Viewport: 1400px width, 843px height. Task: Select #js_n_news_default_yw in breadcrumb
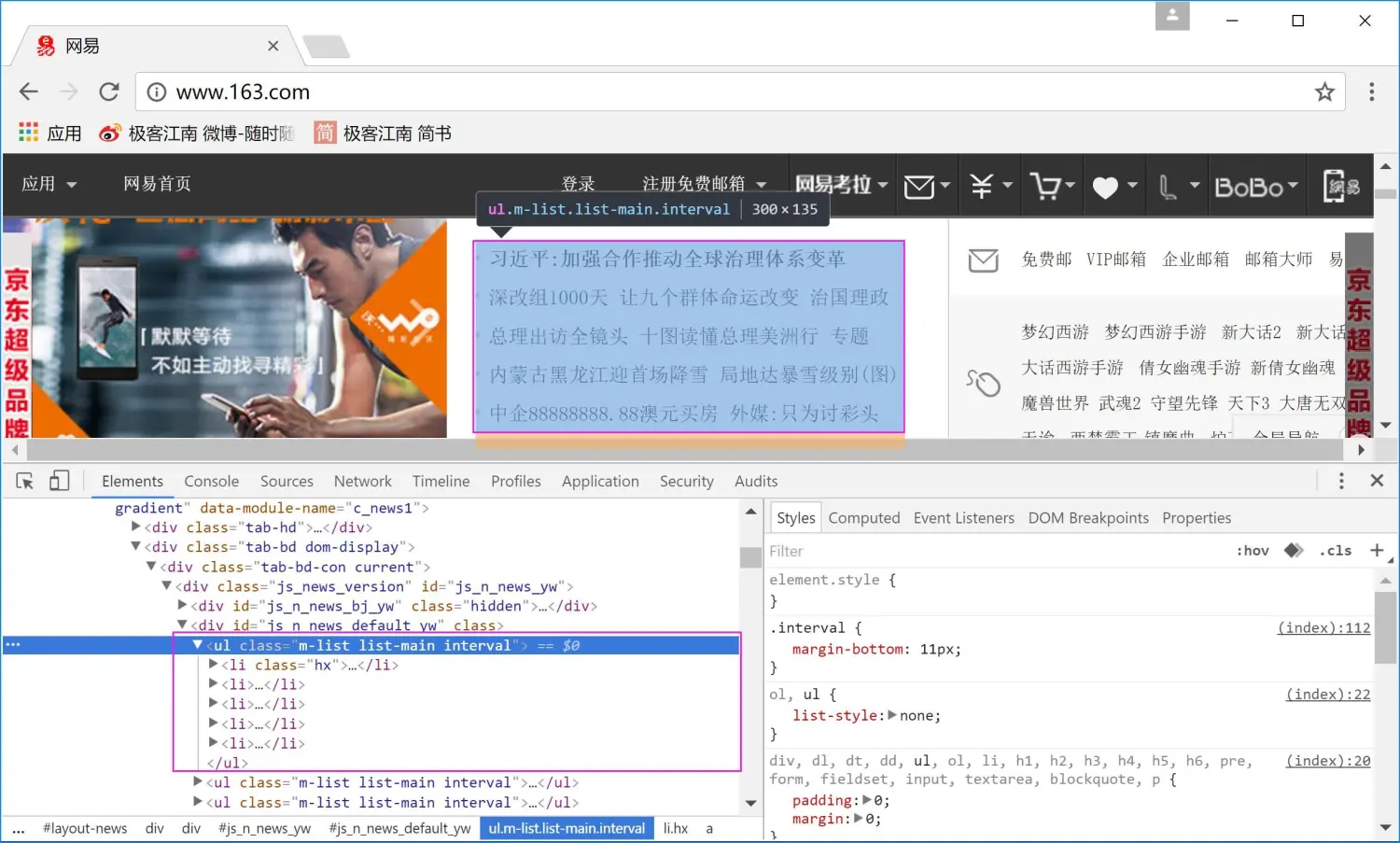point(399,828)
